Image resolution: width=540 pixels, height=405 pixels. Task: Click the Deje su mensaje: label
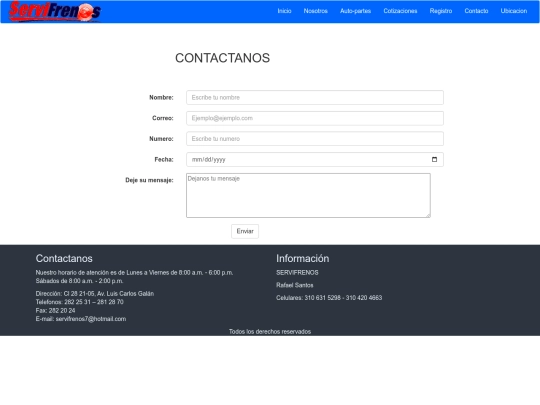click(x=149, y=180)
